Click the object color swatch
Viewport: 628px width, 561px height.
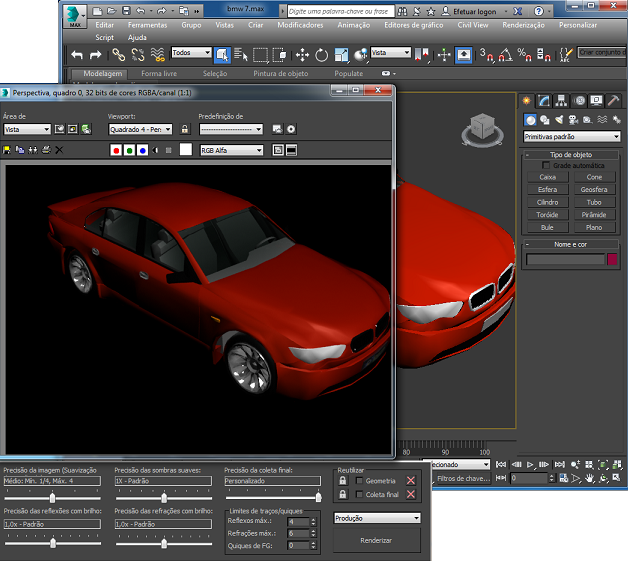612,260
